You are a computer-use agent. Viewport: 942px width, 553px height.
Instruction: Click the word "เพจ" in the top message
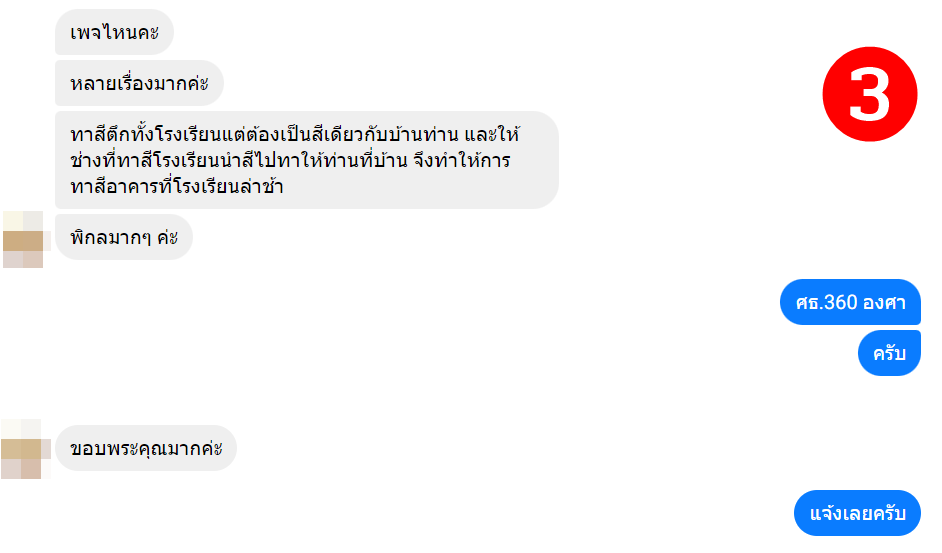pyautogui.click(x=87, y=32)
